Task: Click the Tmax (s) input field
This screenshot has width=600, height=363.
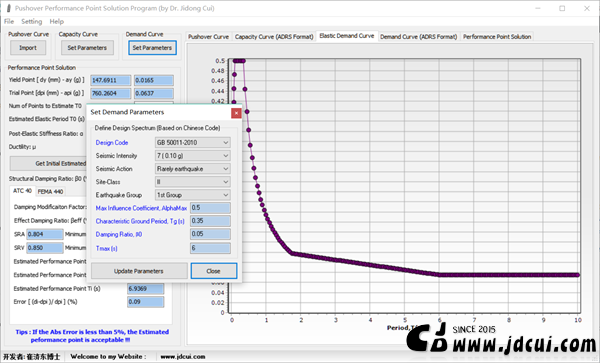Action: point(210,248)
